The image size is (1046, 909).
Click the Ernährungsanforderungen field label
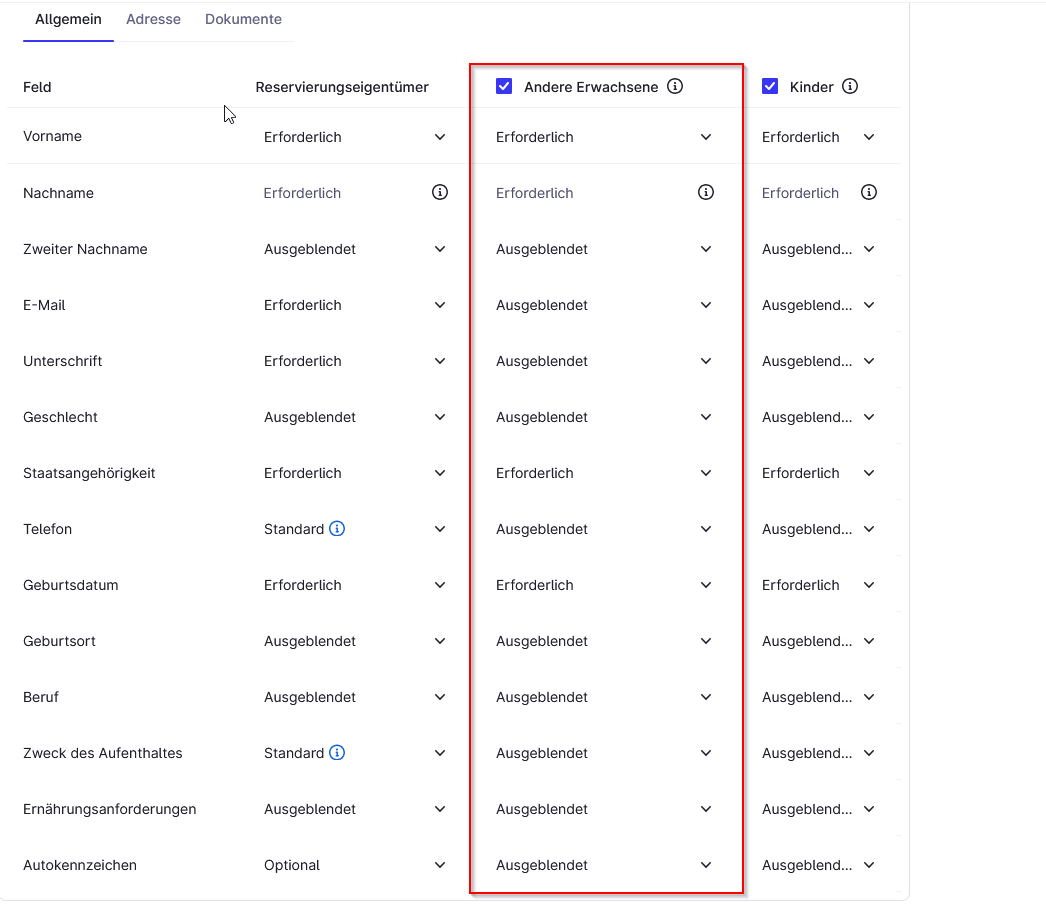[110, 810]
